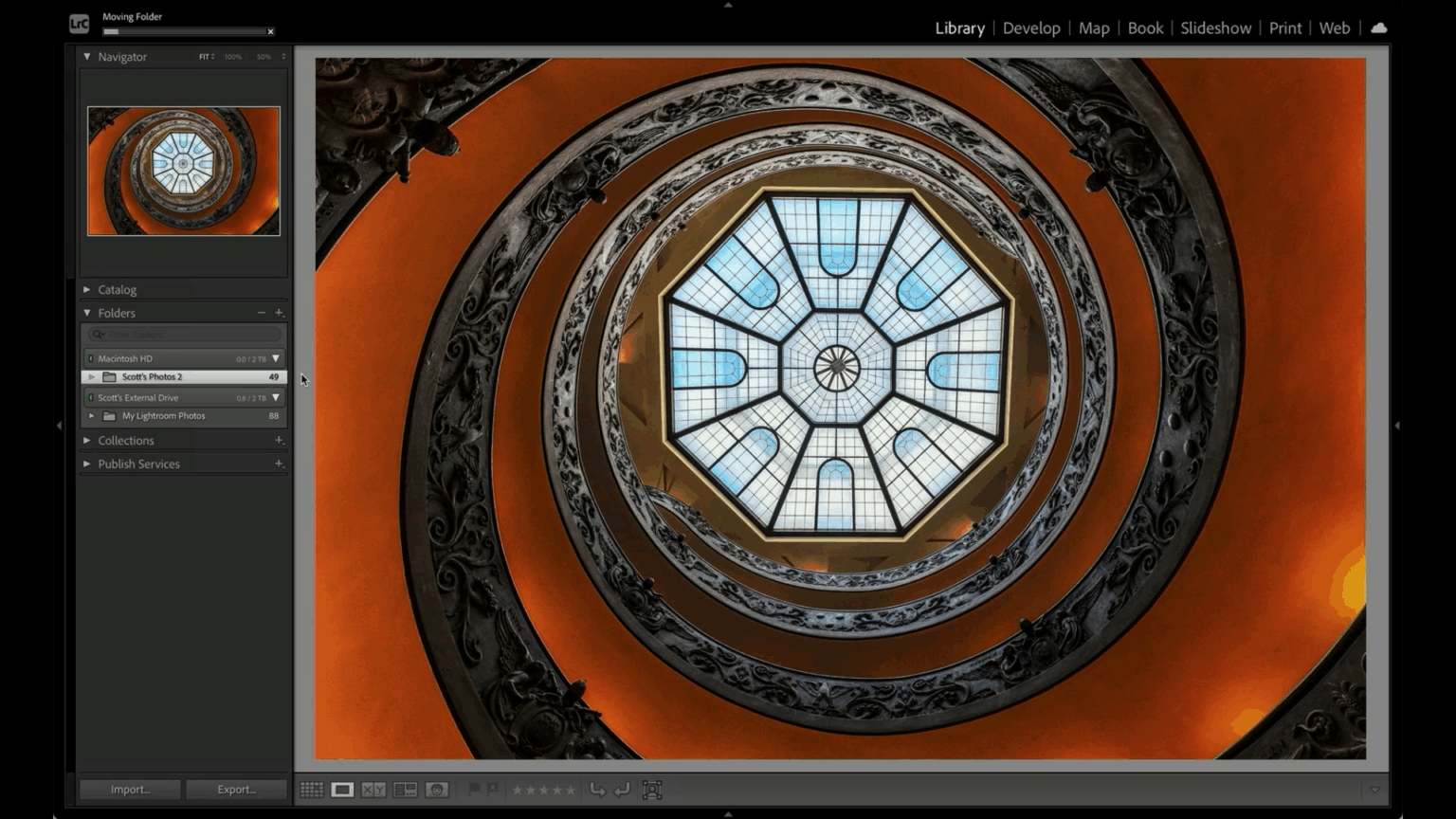Collapse the Macintosh HD volume list
This screenshot has height=819, width=1456.
click(275, 358)
